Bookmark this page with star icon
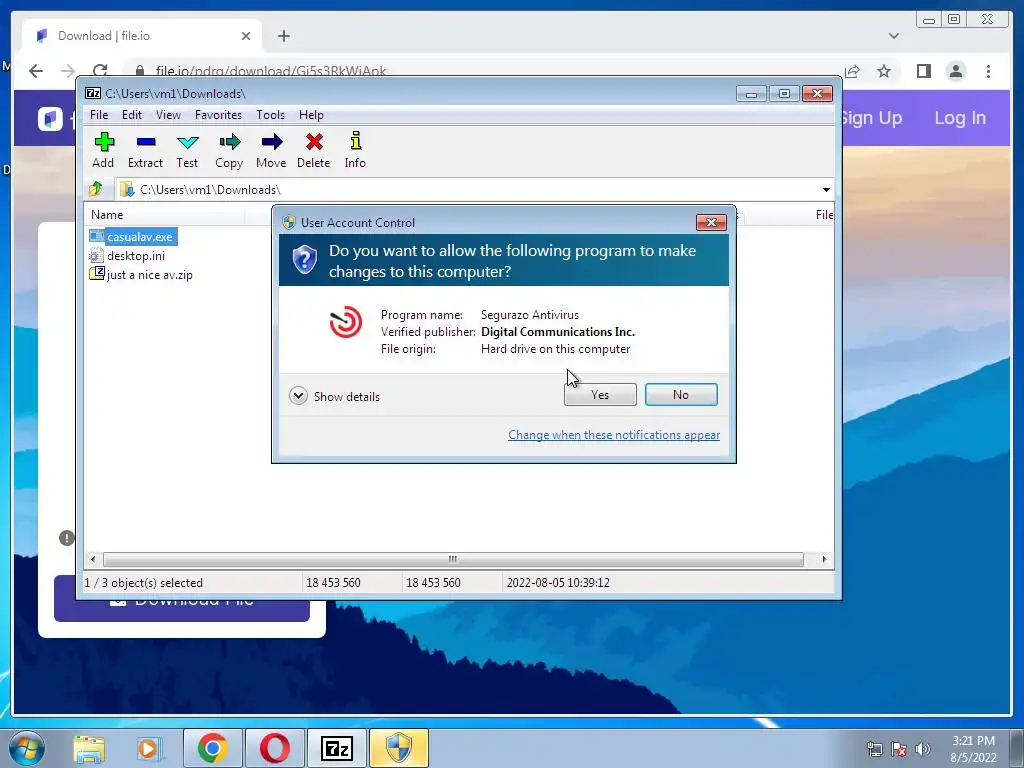 884,71
